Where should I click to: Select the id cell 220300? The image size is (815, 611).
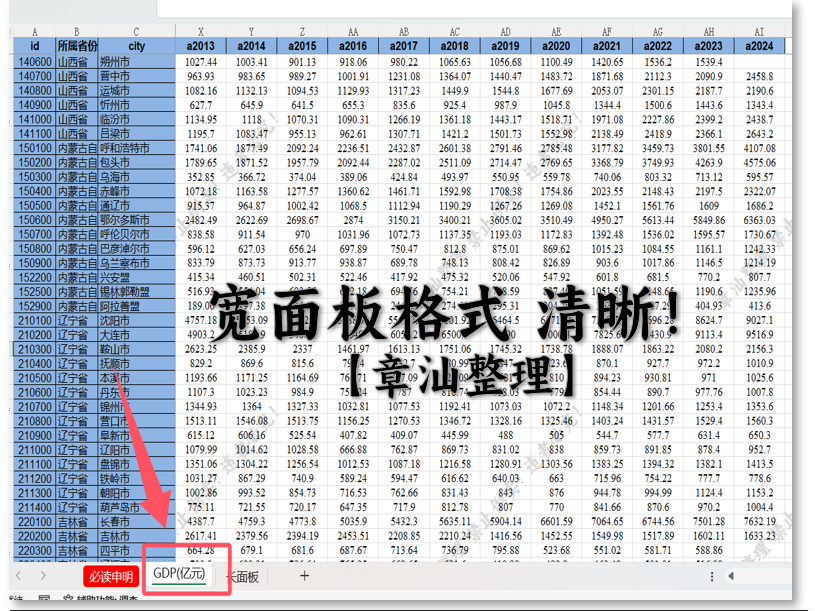[x=35, y=550]
